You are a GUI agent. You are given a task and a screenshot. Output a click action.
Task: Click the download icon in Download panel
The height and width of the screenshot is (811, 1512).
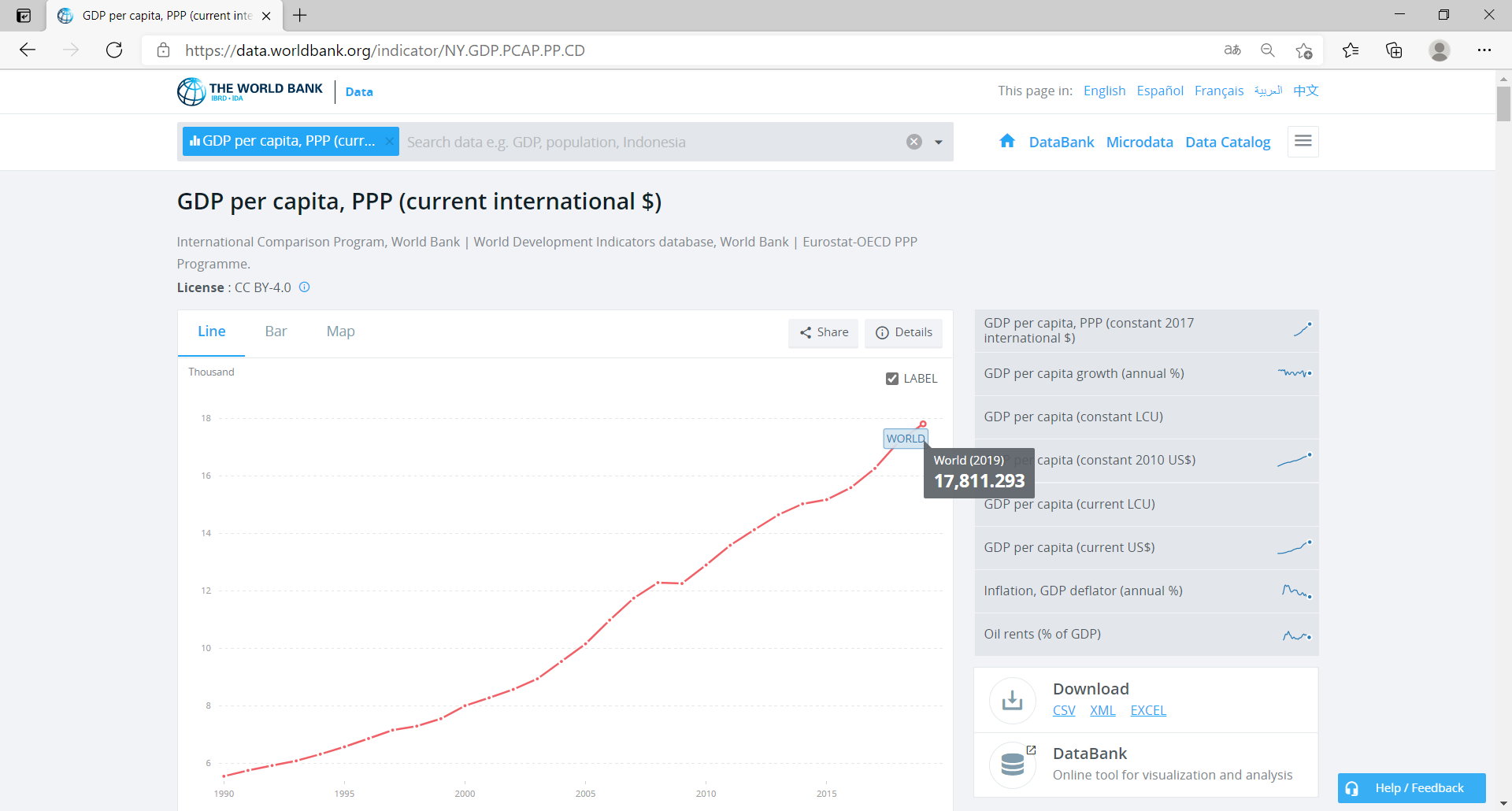click(1012, 700)
